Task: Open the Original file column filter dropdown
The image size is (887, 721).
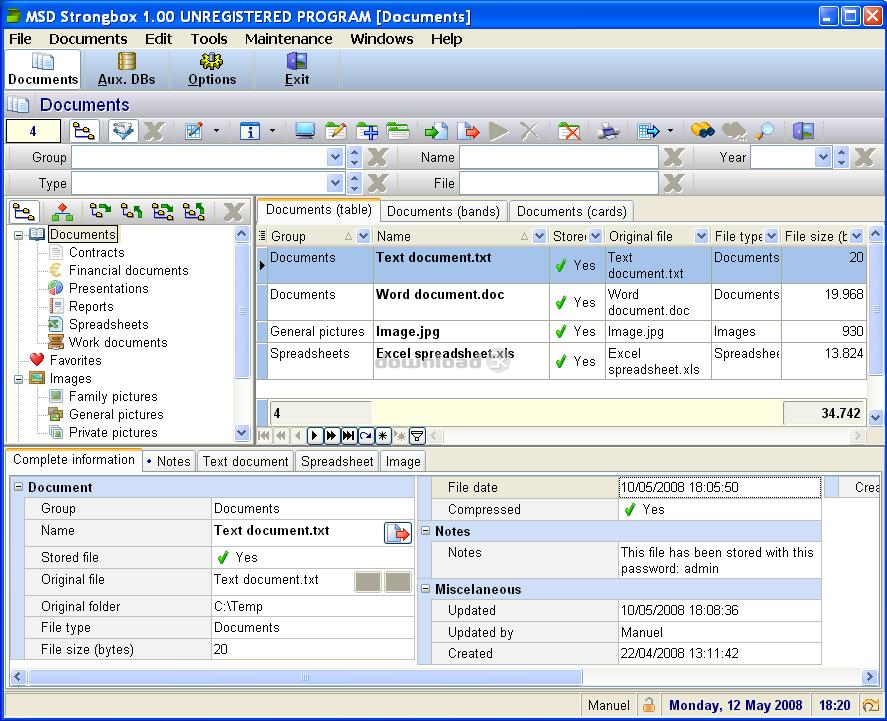Action: pyautogui.click(x=701, y=236)
